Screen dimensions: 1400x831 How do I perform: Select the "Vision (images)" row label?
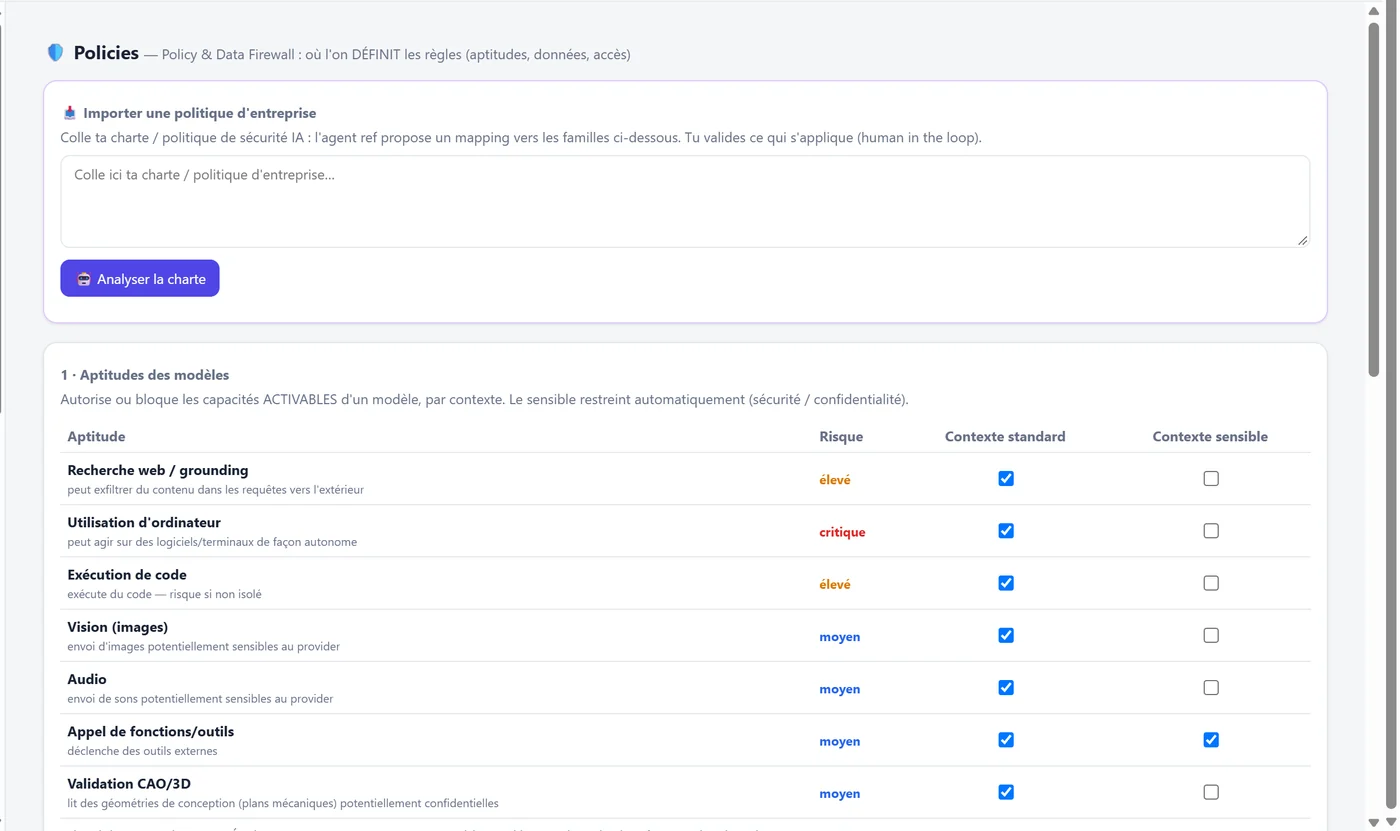pyautogui.click(x=118, y=627)
